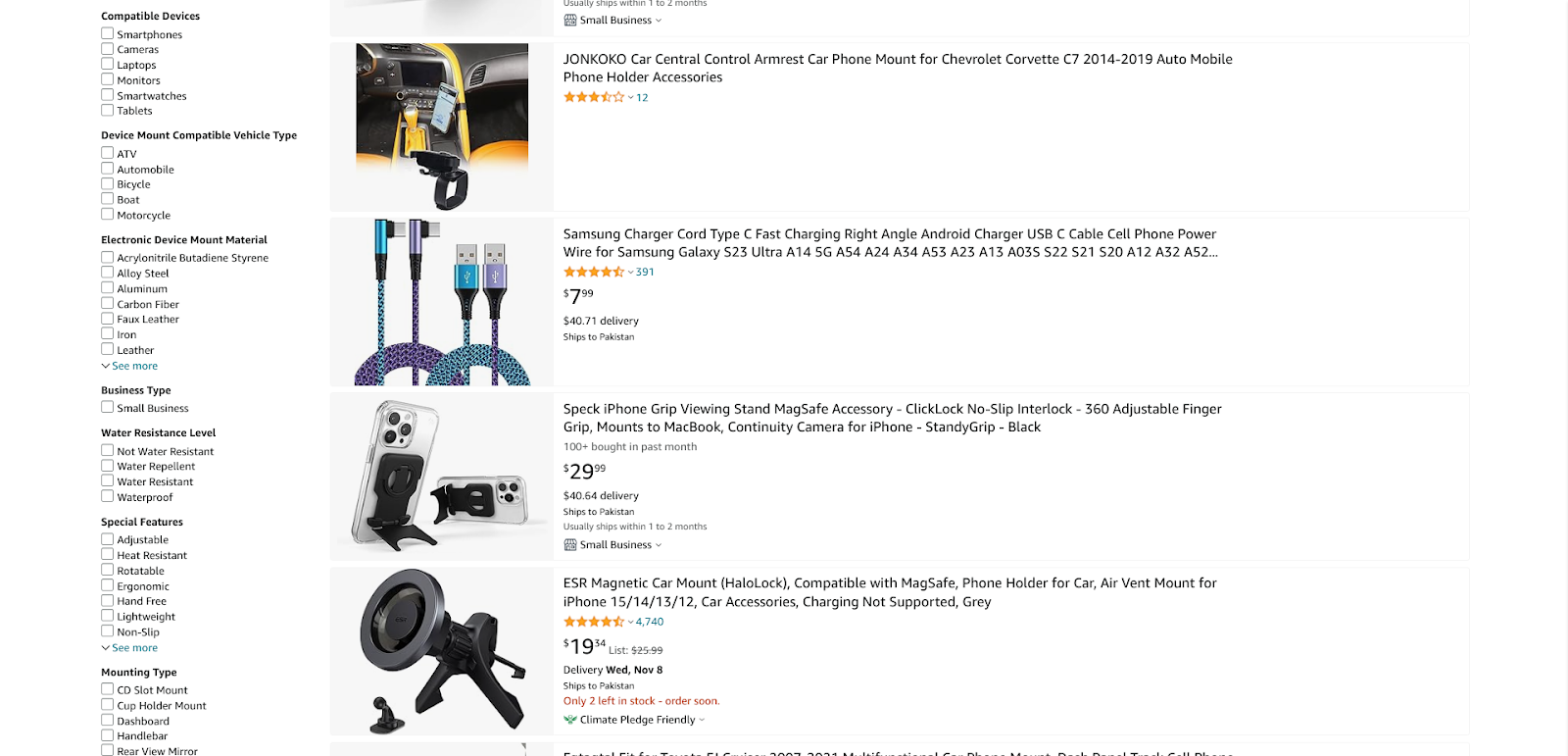Screen dimensions: 1568x756
Task: Open 391 ratings link for Samsung charger
Action: 645,273
